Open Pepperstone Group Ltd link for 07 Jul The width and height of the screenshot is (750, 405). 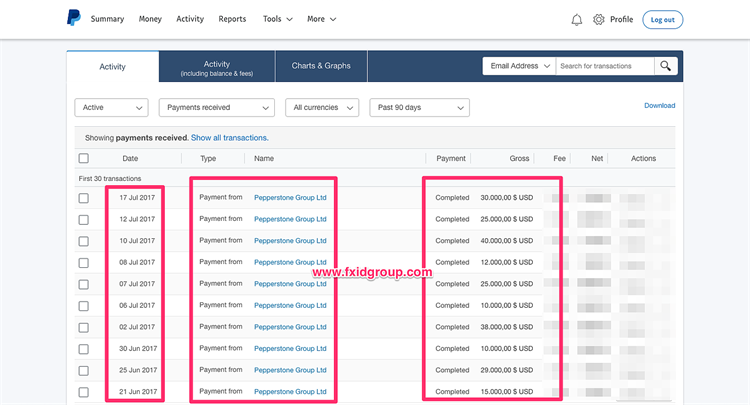[x=290, y=284]
